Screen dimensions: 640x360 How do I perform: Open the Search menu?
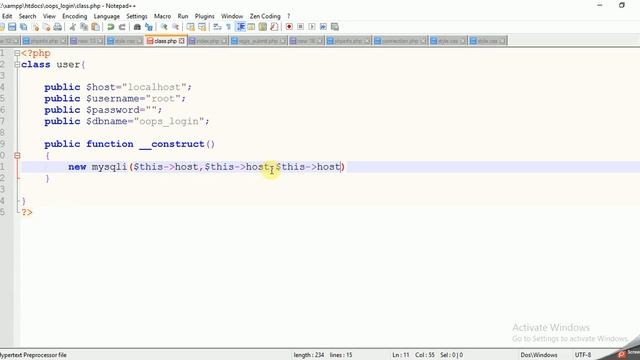pyautogui.click(x=27, y=16)
